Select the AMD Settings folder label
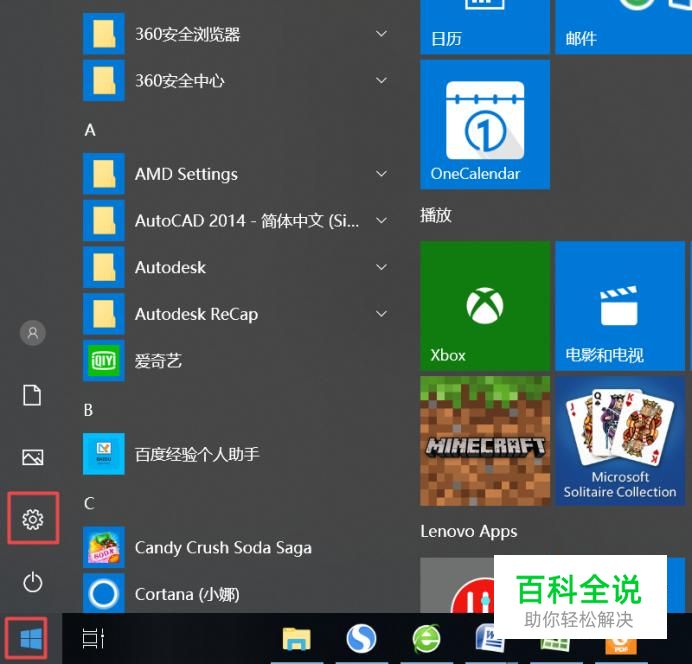Viewport: 692px width, 664px height. tap(186, 174)
